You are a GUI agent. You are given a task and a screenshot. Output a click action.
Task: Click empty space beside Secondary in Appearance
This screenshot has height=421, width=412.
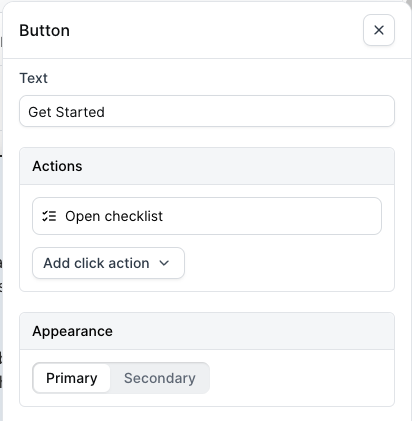[300, 378]
